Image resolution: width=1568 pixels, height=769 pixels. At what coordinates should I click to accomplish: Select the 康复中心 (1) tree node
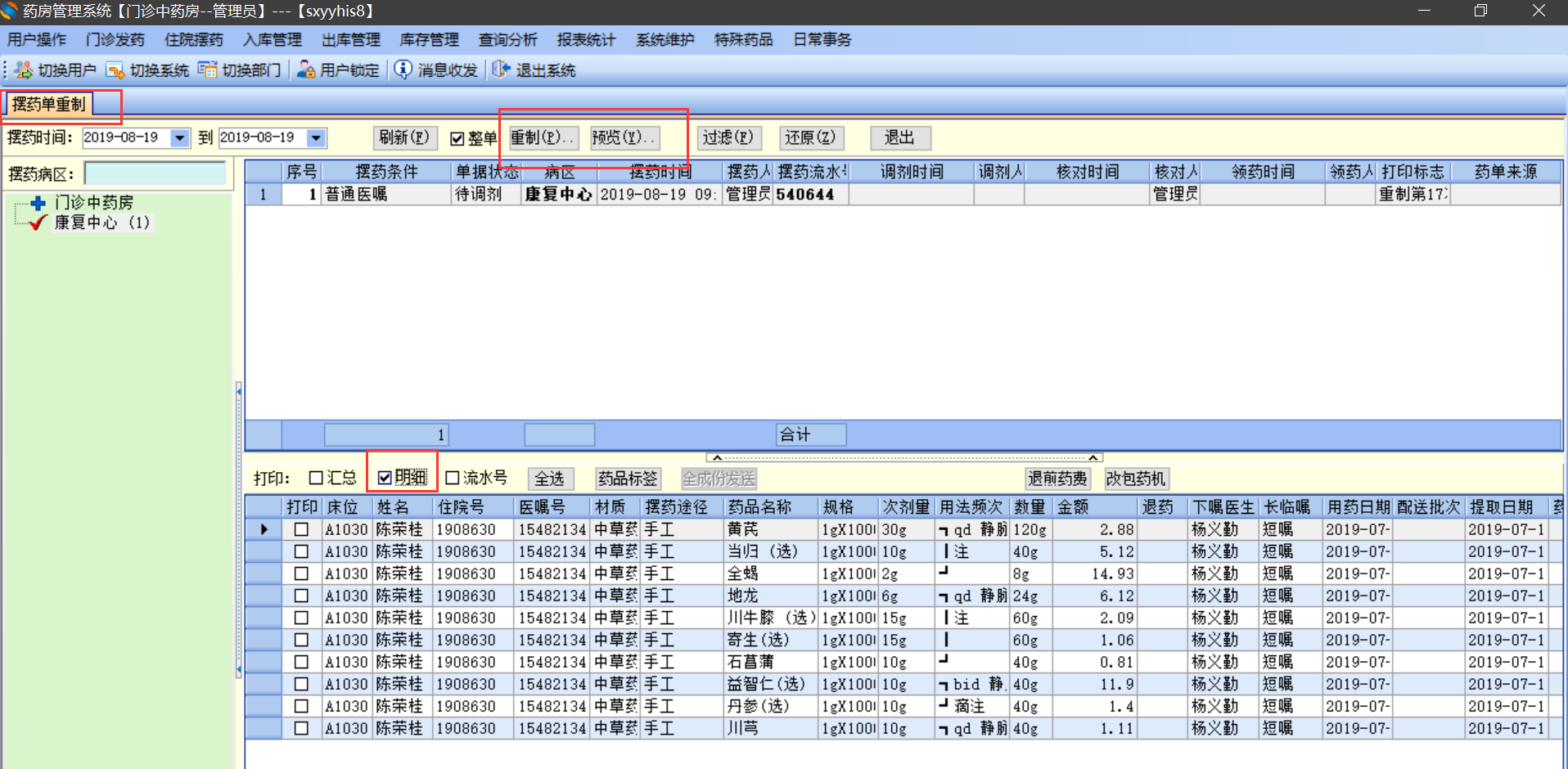tap(102, 223)
